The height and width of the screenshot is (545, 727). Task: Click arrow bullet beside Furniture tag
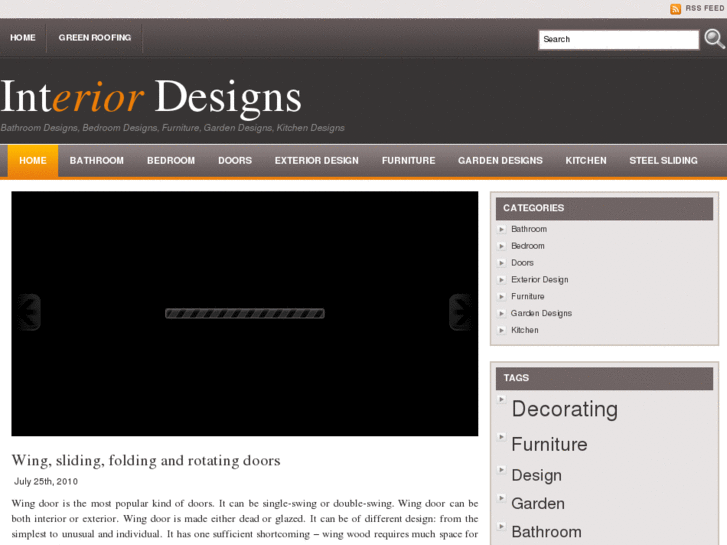pos(501,436)
